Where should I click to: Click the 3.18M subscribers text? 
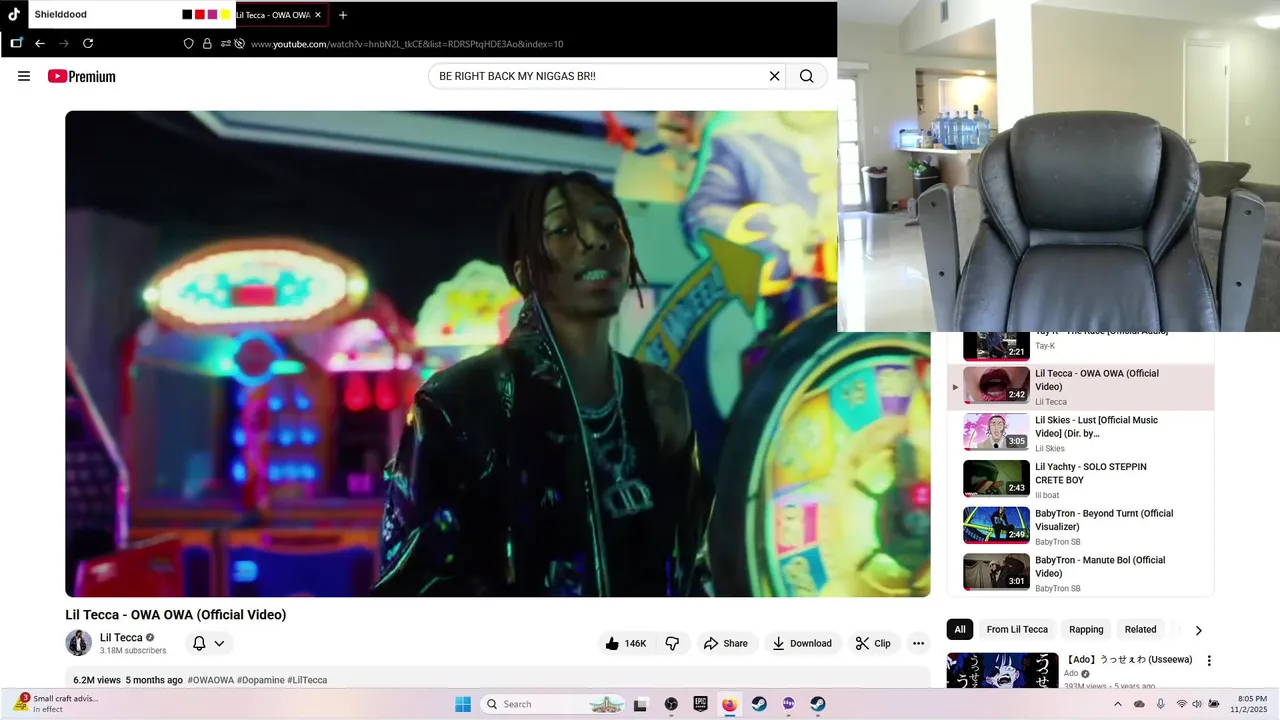click(133, 651)
